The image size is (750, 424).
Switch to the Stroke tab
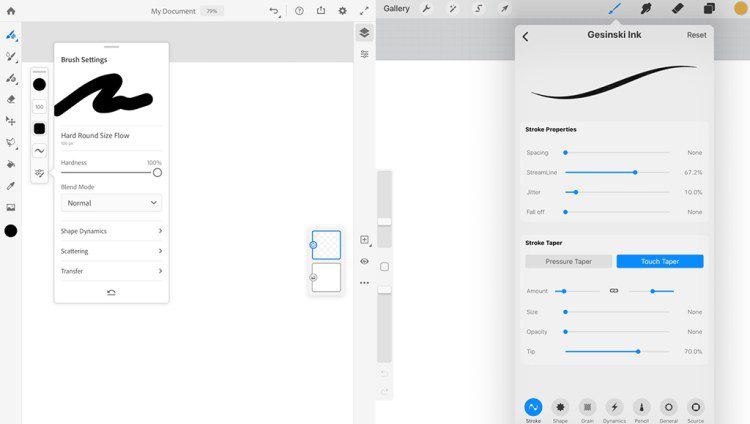coord(533,411)
